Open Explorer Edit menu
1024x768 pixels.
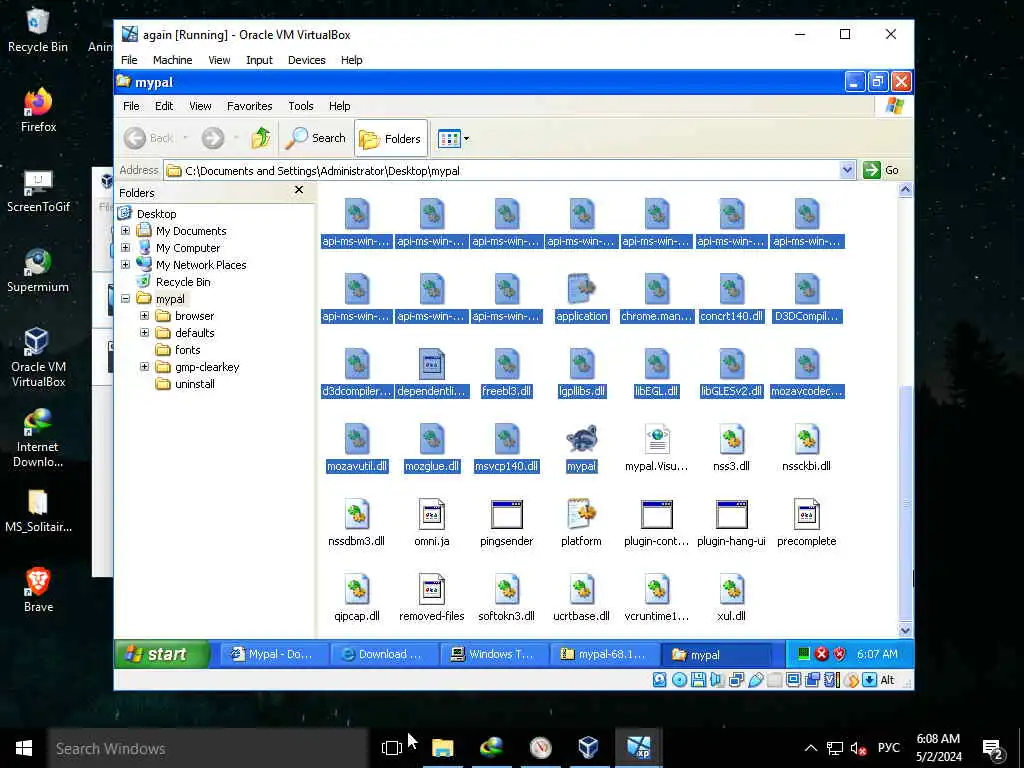164,106
